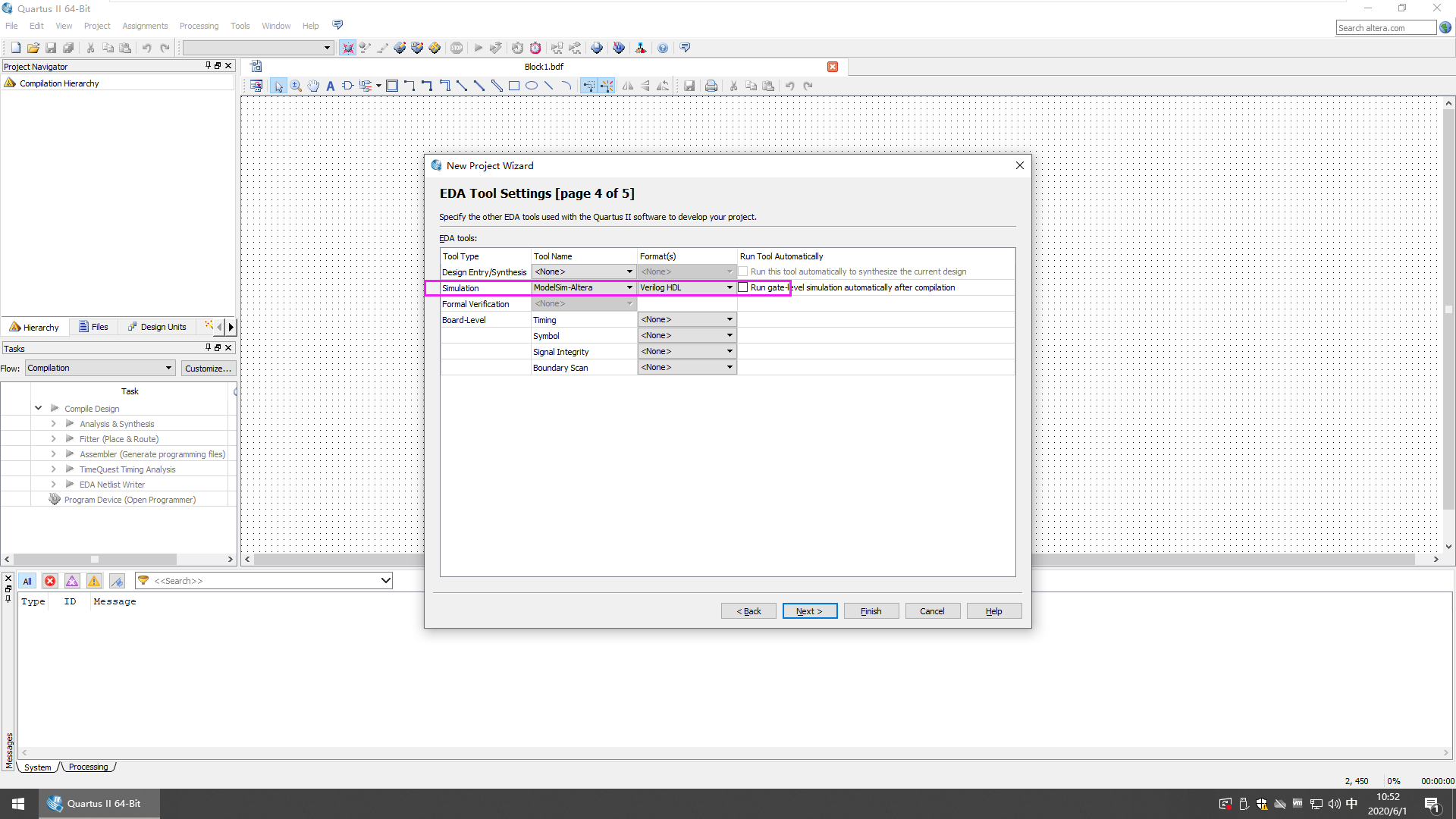1456x819 pixels.
Task: Click the Compilation flow dropdown
Action: pos(100,367)
